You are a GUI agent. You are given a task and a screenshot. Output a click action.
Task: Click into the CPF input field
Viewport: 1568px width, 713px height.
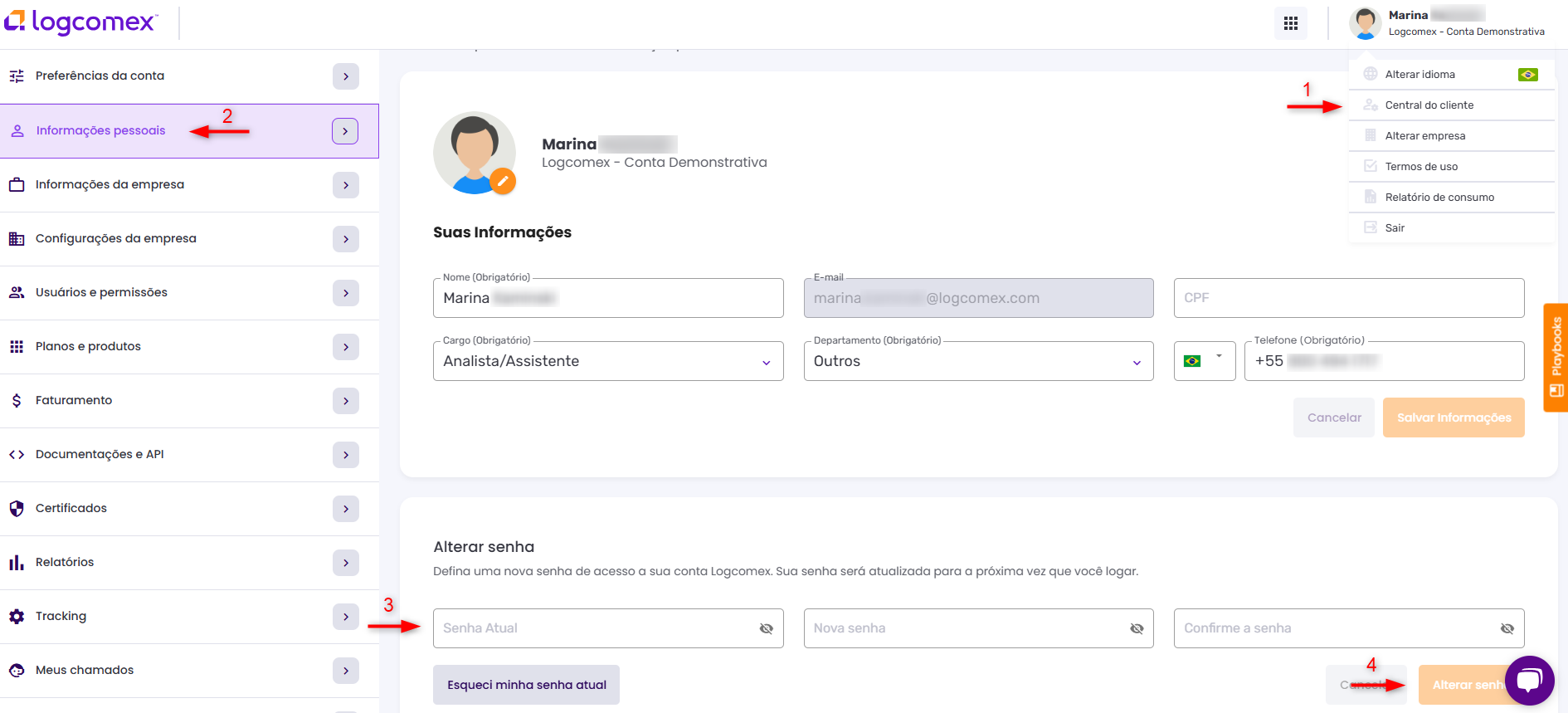pyautogui.click(x=1348, y=298)
